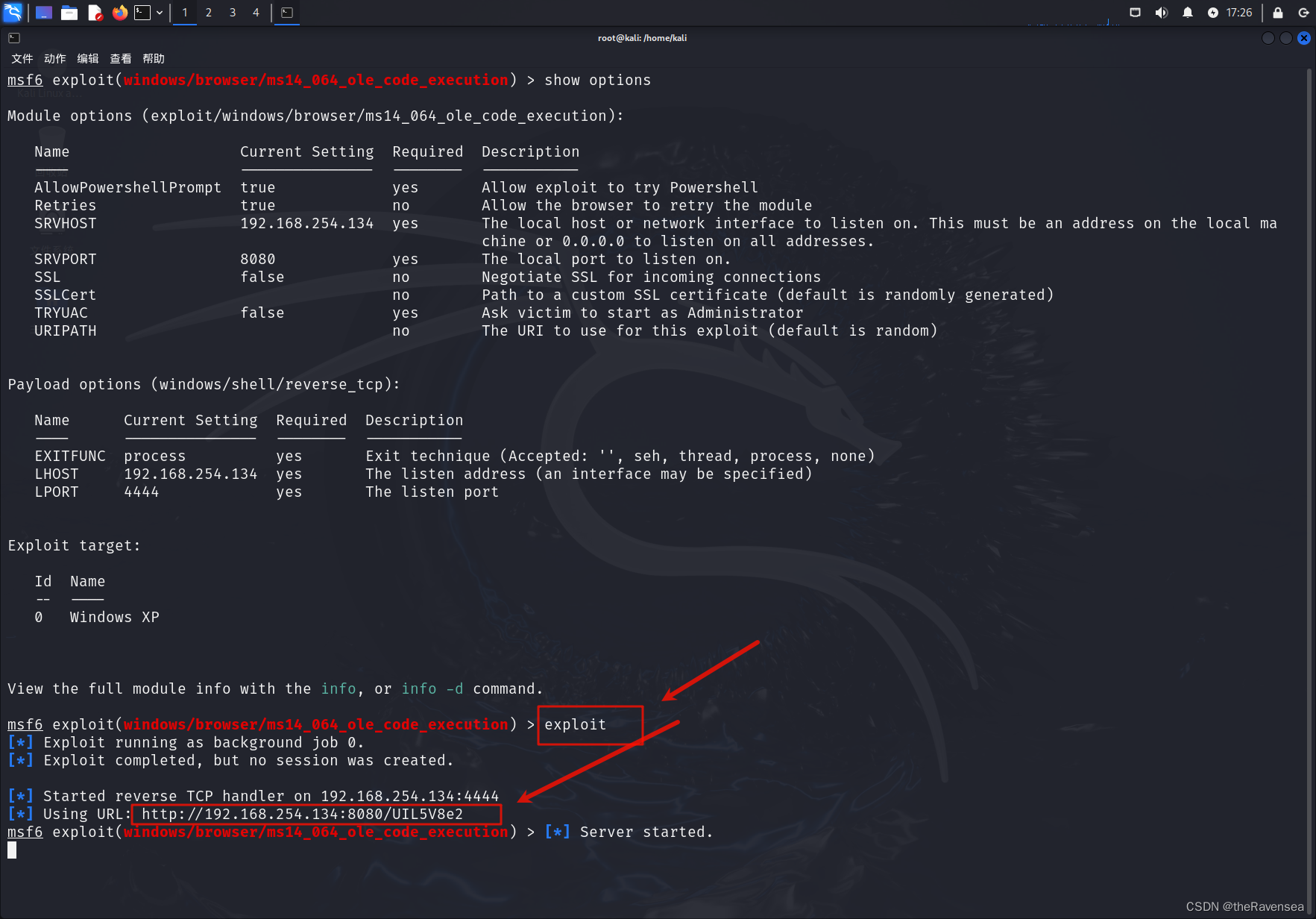Click 'SSLCert' option name
Image resolution: width=1316 pixels, height=919 pixels.
tap(66, 295)
